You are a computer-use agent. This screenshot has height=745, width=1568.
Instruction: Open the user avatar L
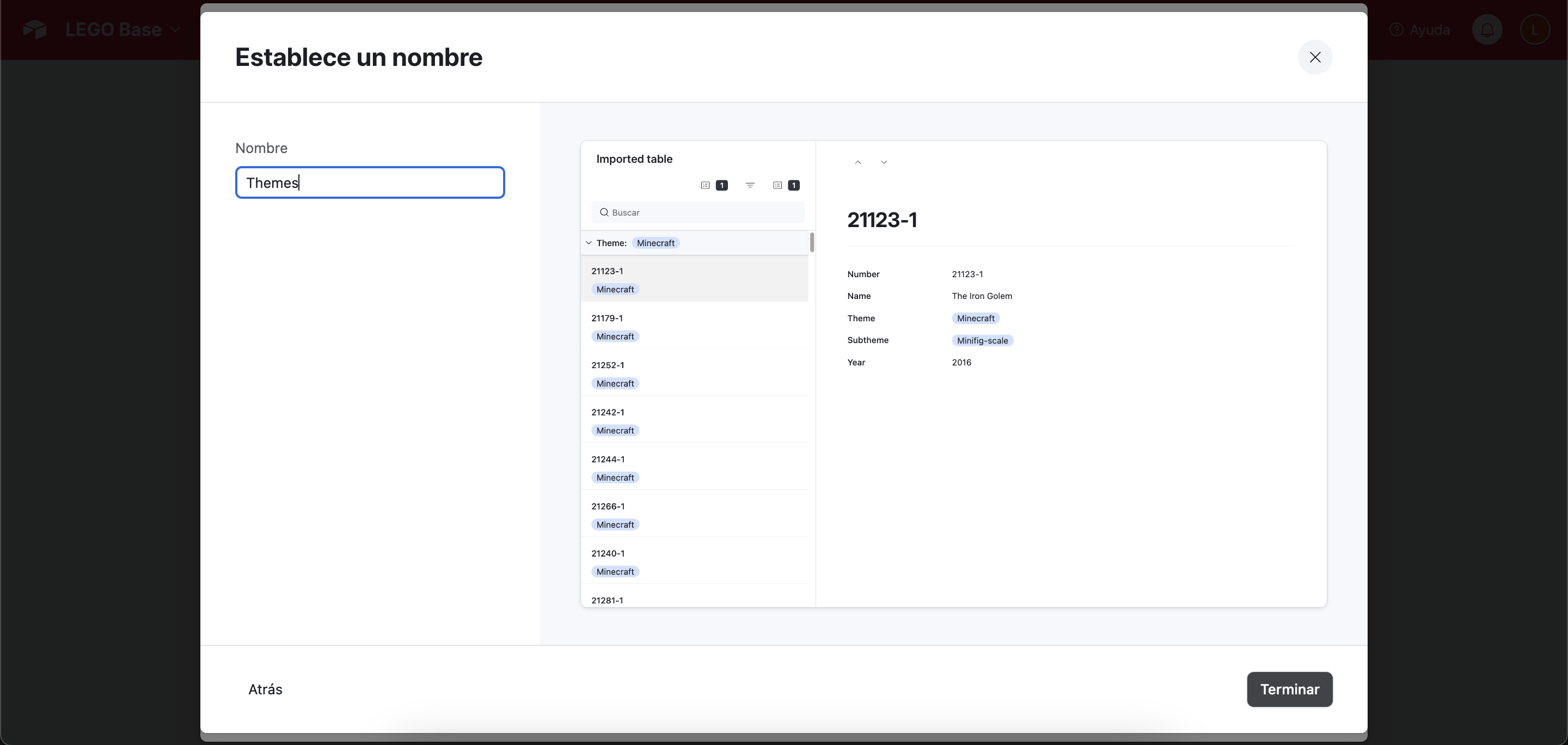coord(1535,30)
